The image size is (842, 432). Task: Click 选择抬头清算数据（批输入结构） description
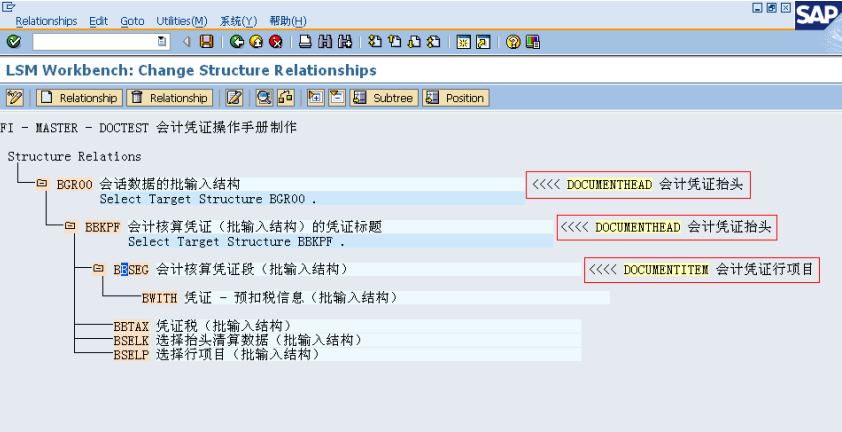click(259, 340)
